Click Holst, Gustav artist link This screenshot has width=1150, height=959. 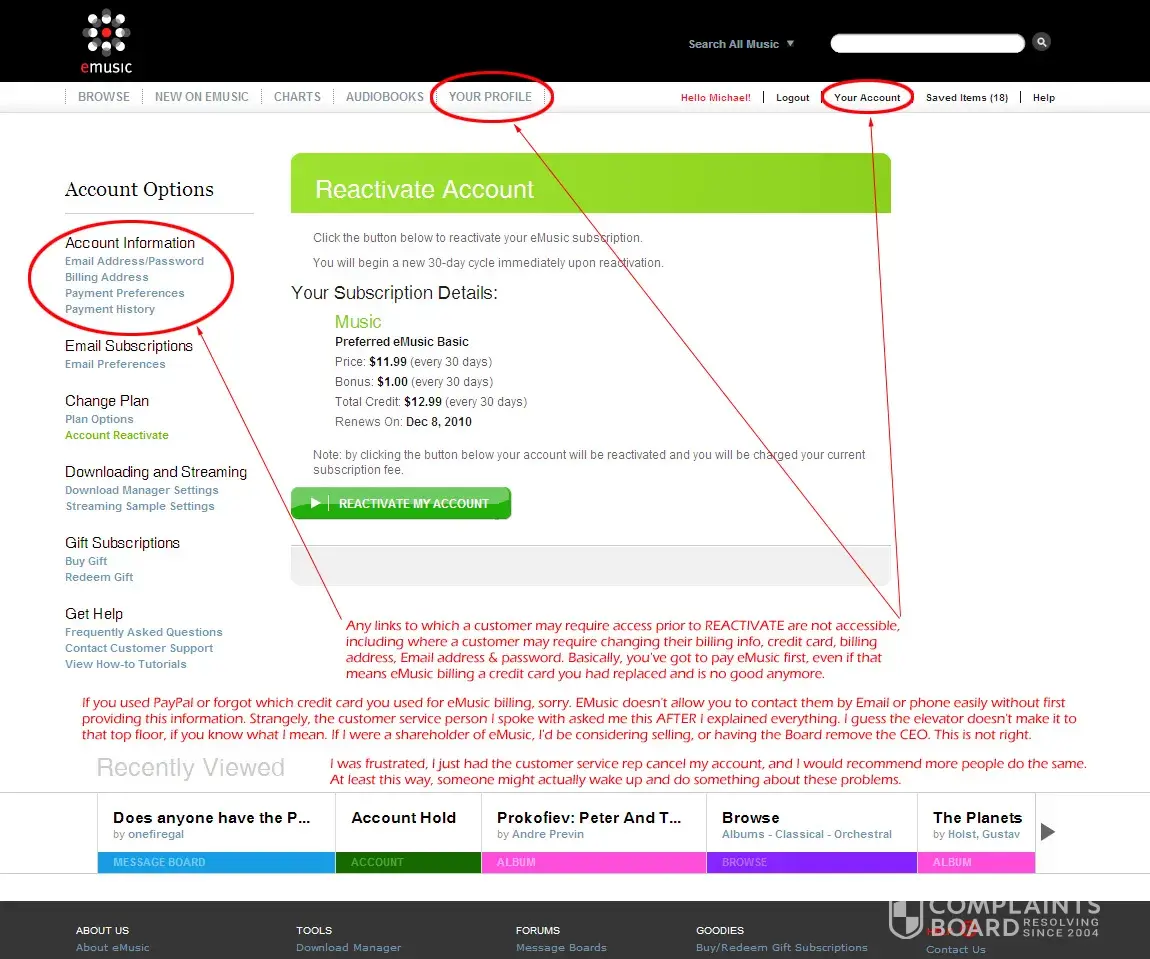tap(984, 835)
